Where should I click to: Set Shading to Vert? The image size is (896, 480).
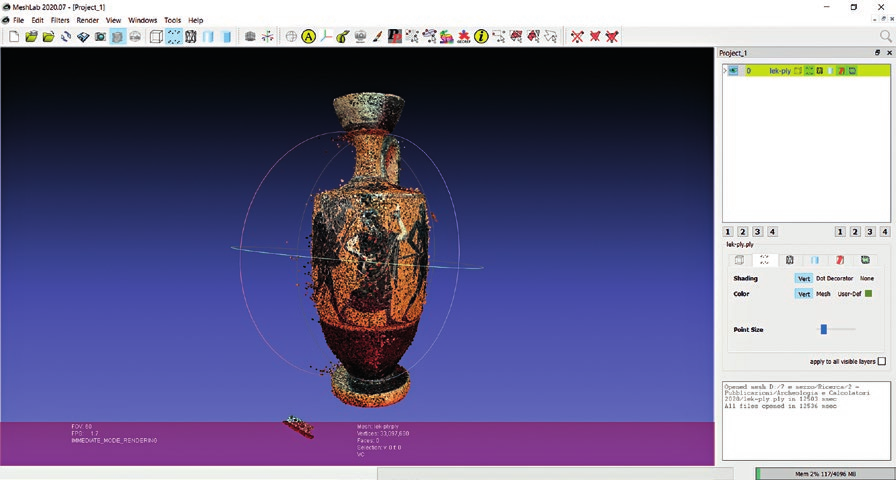pyautogui.click(x=804, y=278)
